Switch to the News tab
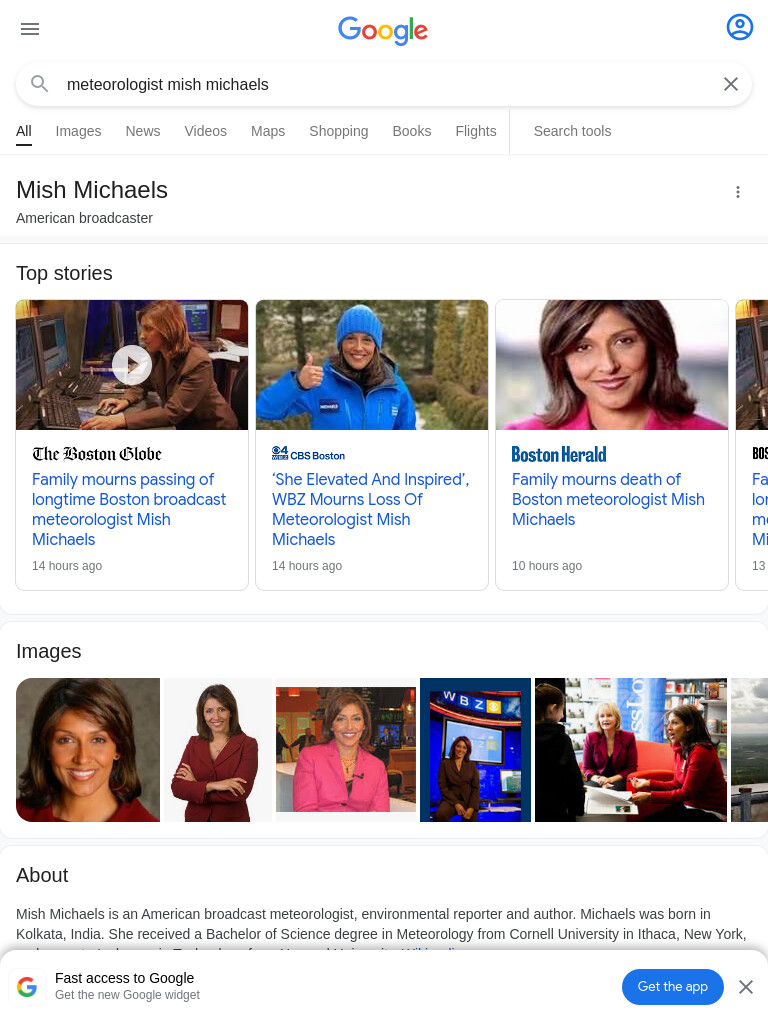The image size is (768, 1024). click(x=143, y=131)
